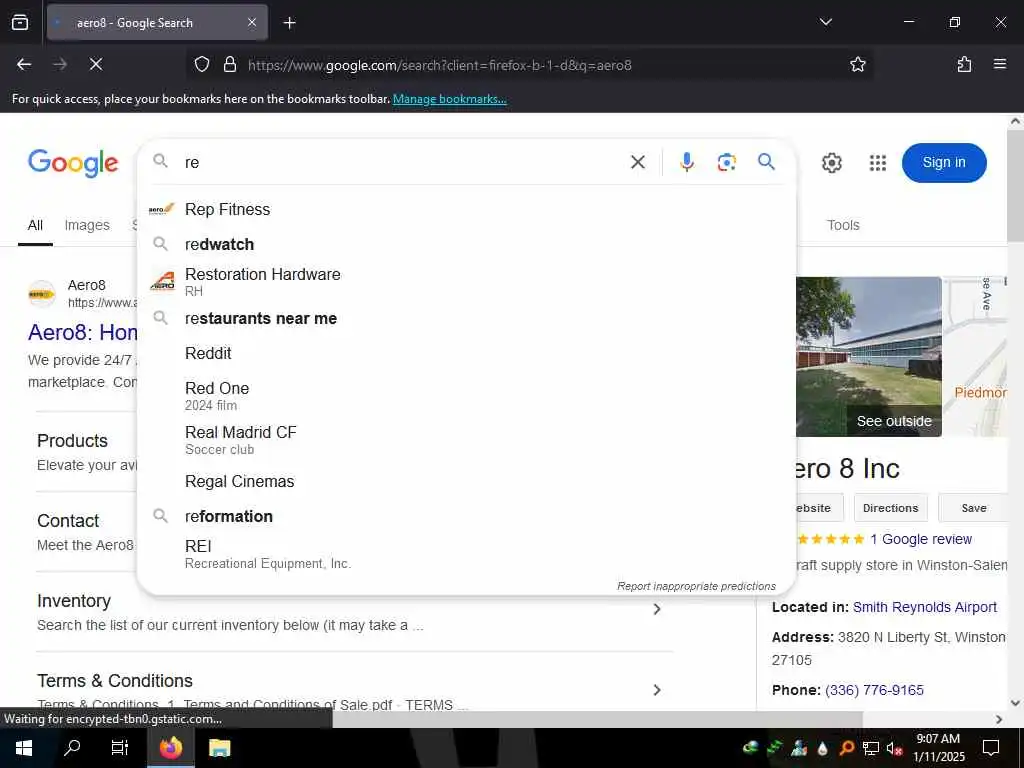This screenshot has height=768, width=1024.
Task: Click the padlock site information icon
Action: (x=230, y=65)
